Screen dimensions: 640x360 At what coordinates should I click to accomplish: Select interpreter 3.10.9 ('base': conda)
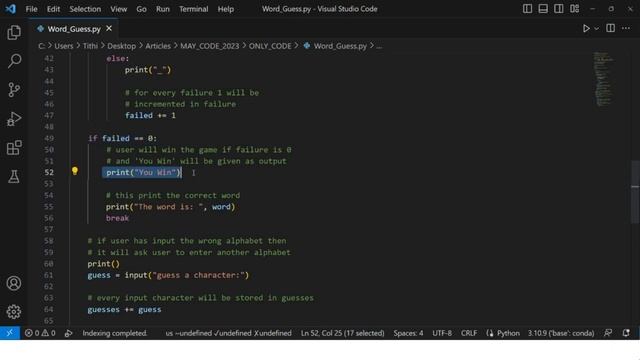tap(561, 333)
